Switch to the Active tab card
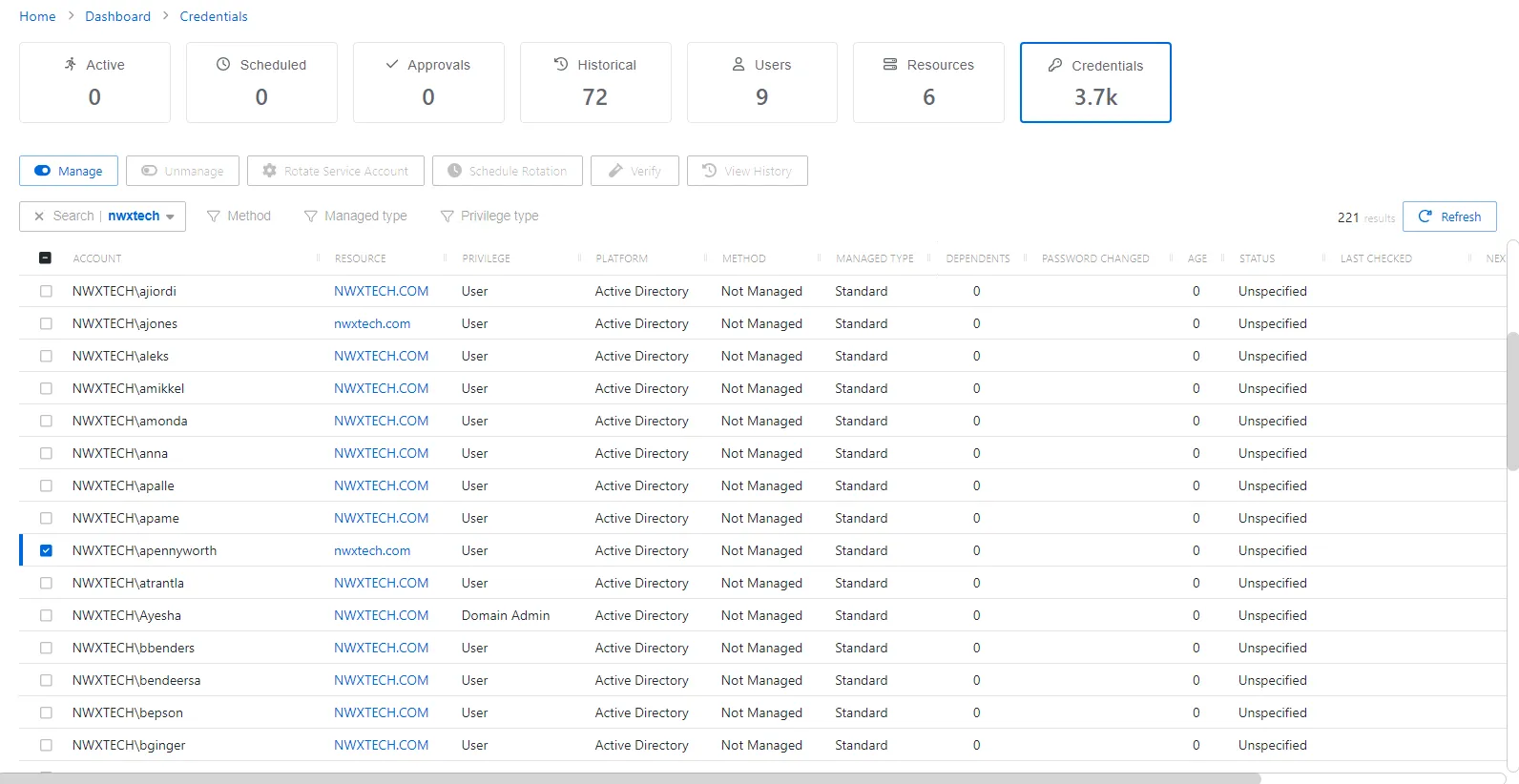The height and width of the screenshot is (784, 1519). (x=94, y=82)
